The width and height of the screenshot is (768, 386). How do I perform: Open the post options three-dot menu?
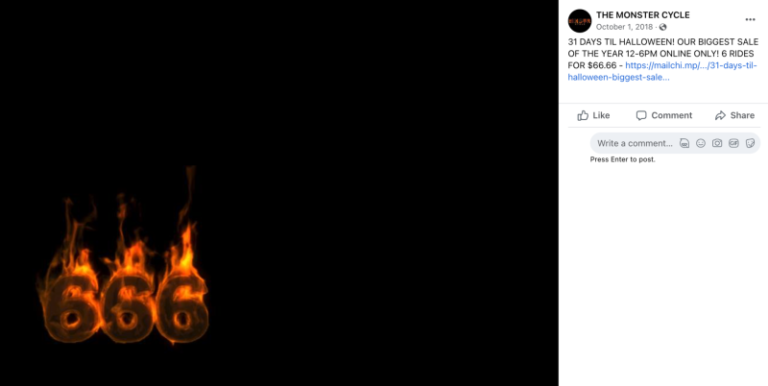750,20
